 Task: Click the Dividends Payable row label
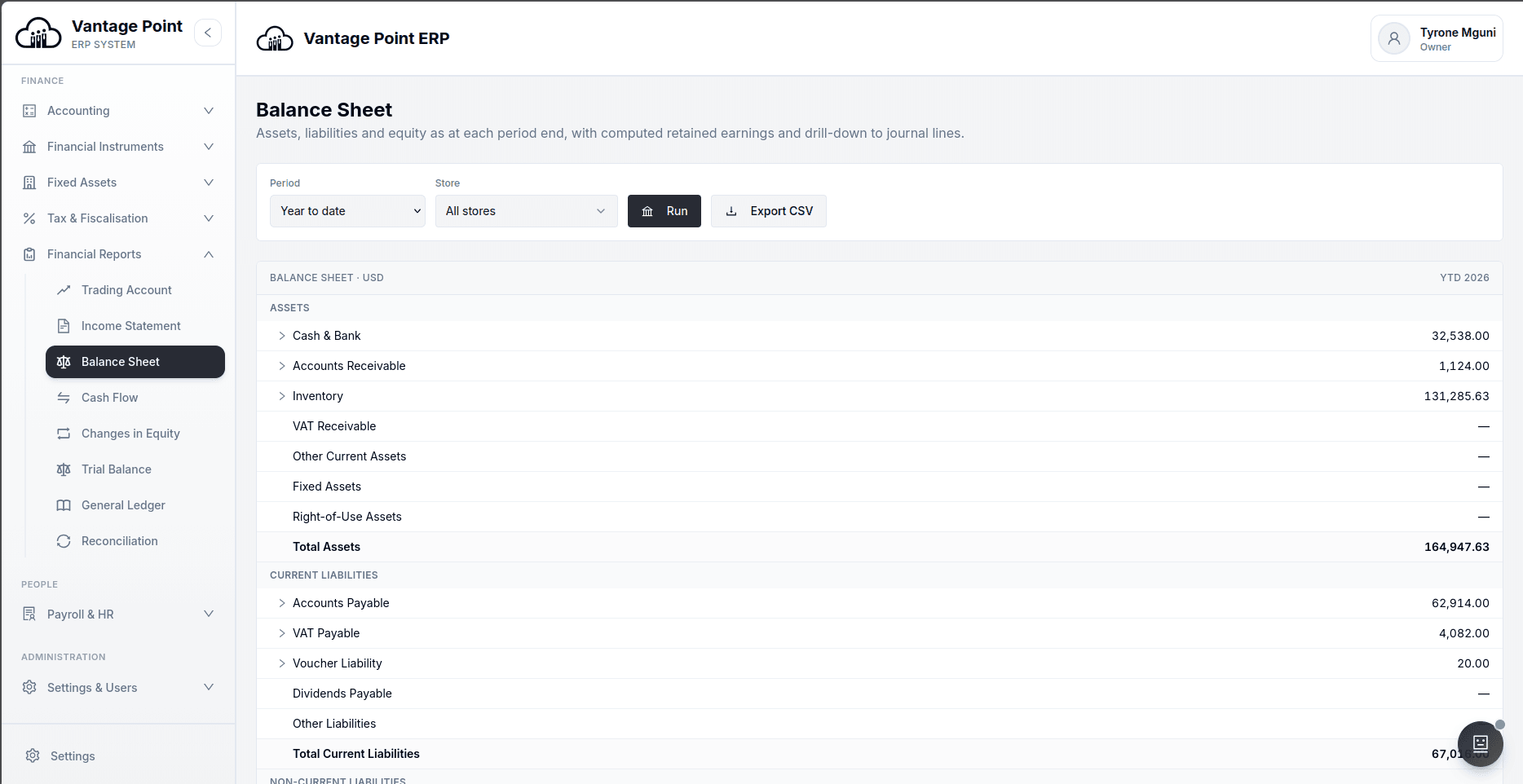[342, 694]
